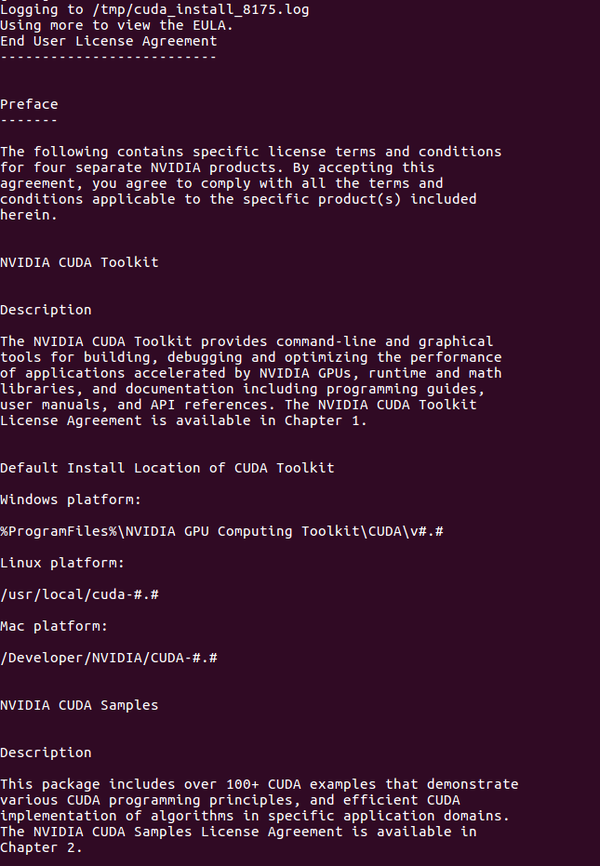The height and width of the screenshot is (866, 600).
Task: Click the first "NVIDIA CUDA Toolkit" heading
Action: click(x=79, y=262)
